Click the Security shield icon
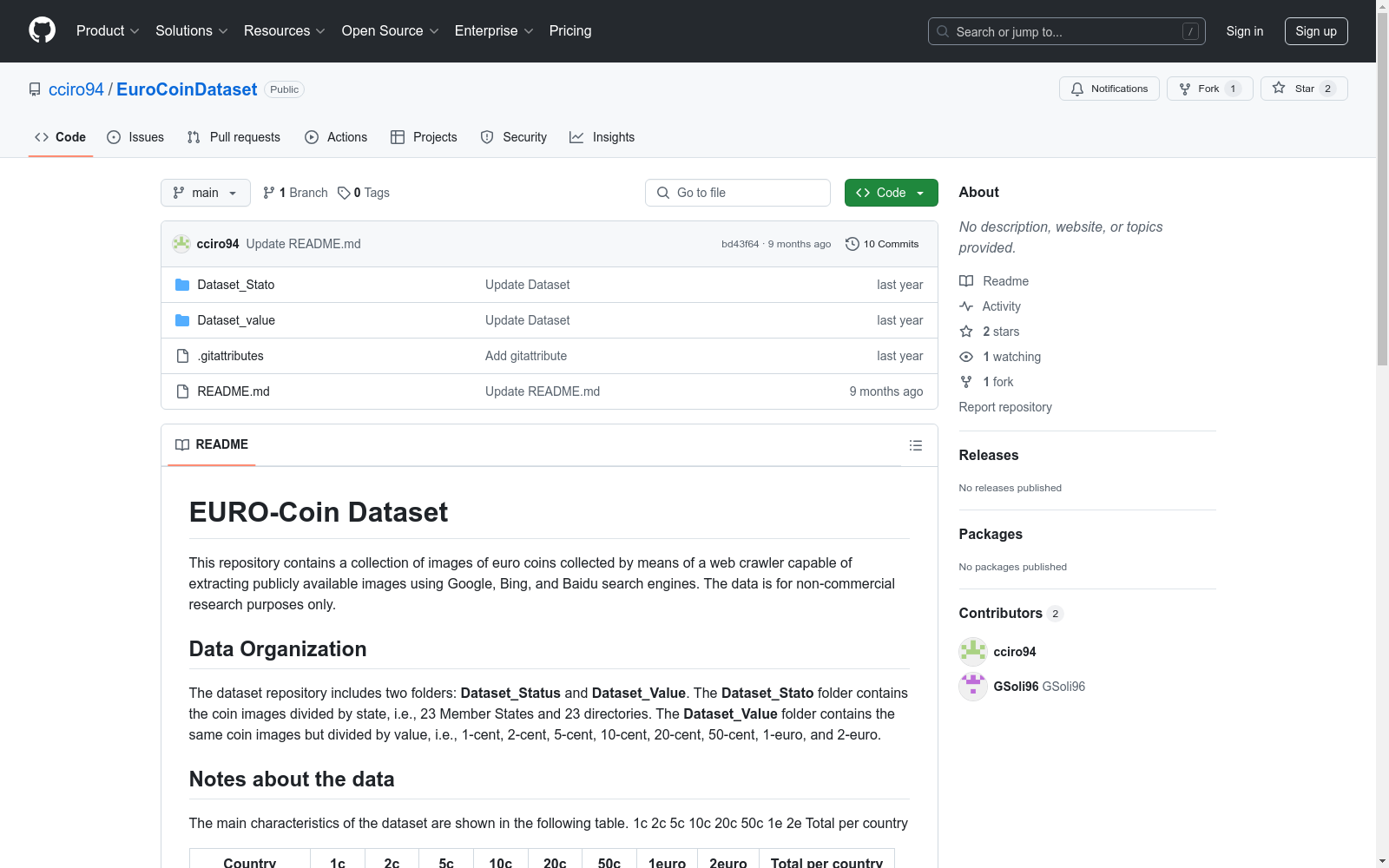Image resolution: width=1389 pixels, height=868 pixels. [487, 137]
